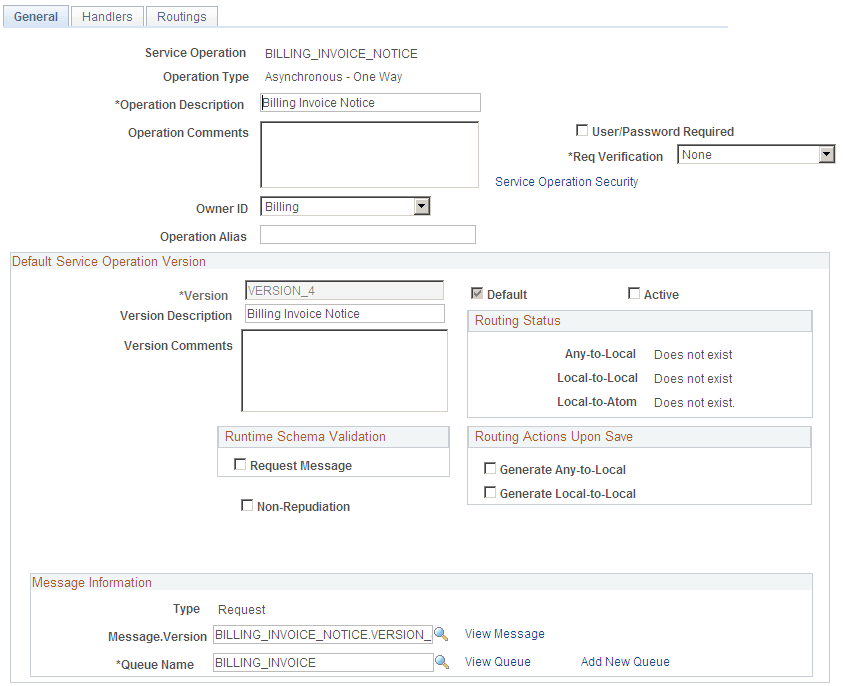Image resolution: width=845 pixels, height=686 pixels.
Task: Open the Queue Name lookup magnifier
Action: [x=441, y=662]
